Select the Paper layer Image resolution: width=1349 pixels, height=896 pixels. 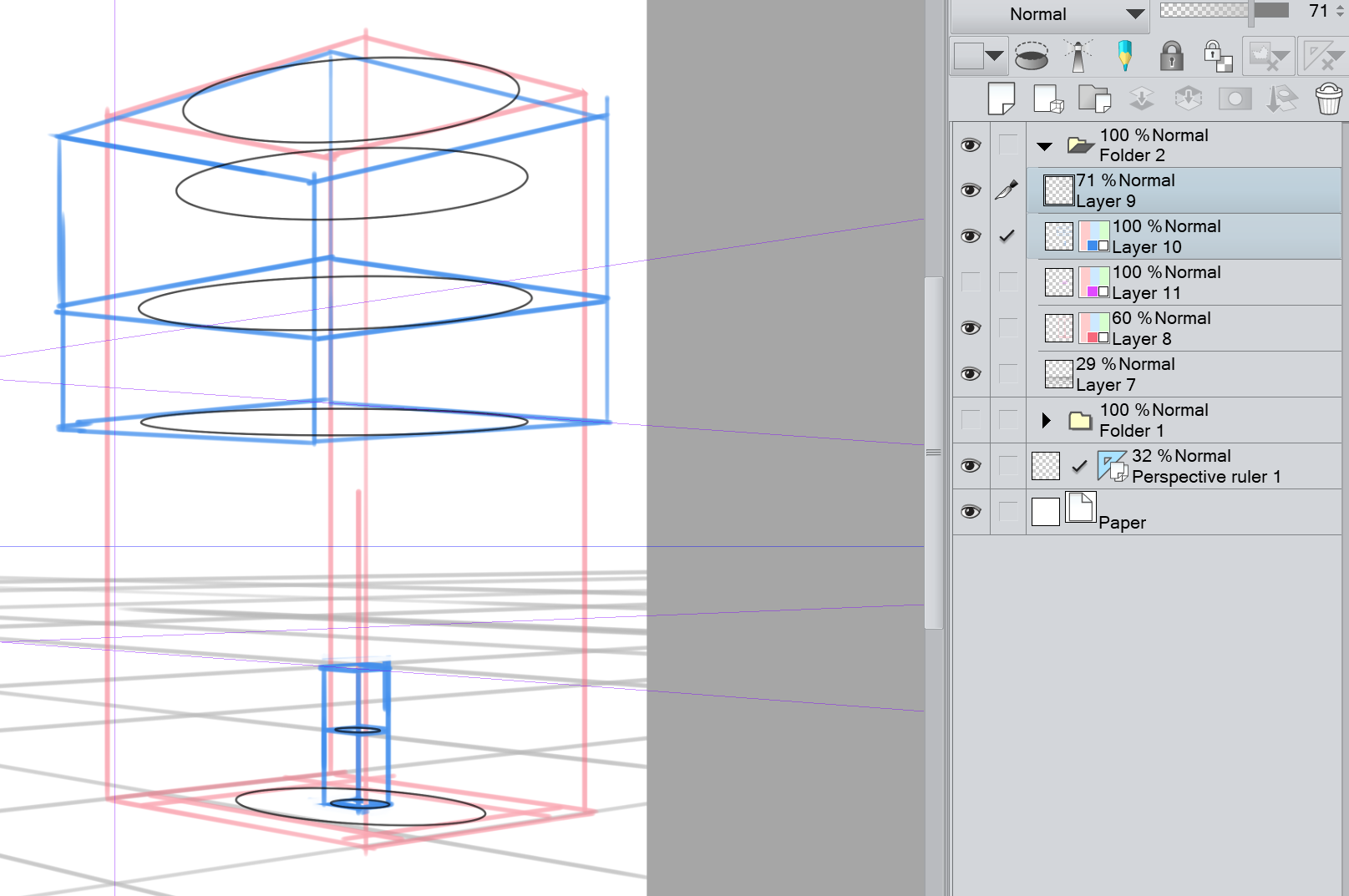[1186, 512]
